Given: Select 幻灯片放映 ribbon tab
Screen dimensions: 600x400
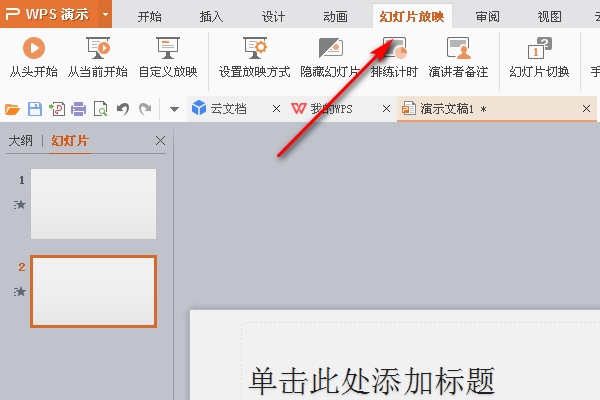Looking at the screenshot, I should pos(412,16).
